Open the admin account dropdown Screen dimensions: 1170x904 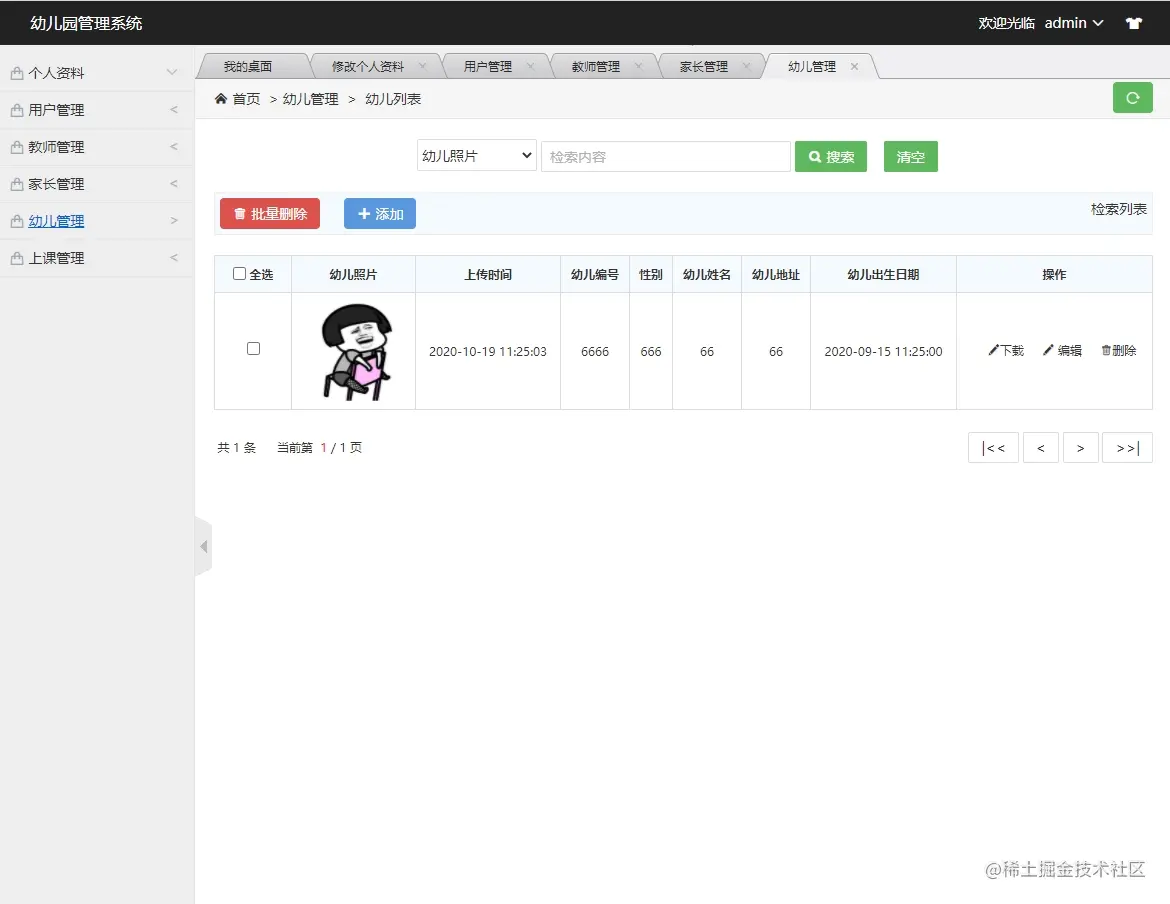pyautogui.click(x=1073, y=22)
